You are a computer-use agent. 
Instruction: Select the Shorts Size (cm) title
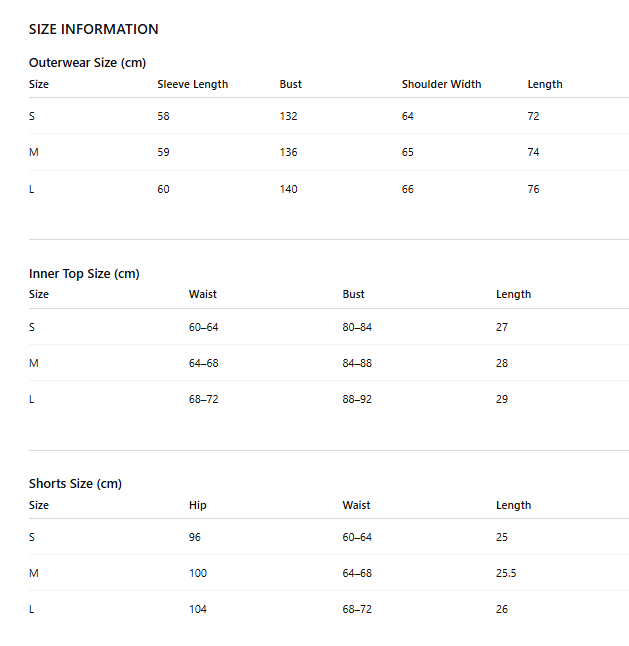[x=75, y=484]
